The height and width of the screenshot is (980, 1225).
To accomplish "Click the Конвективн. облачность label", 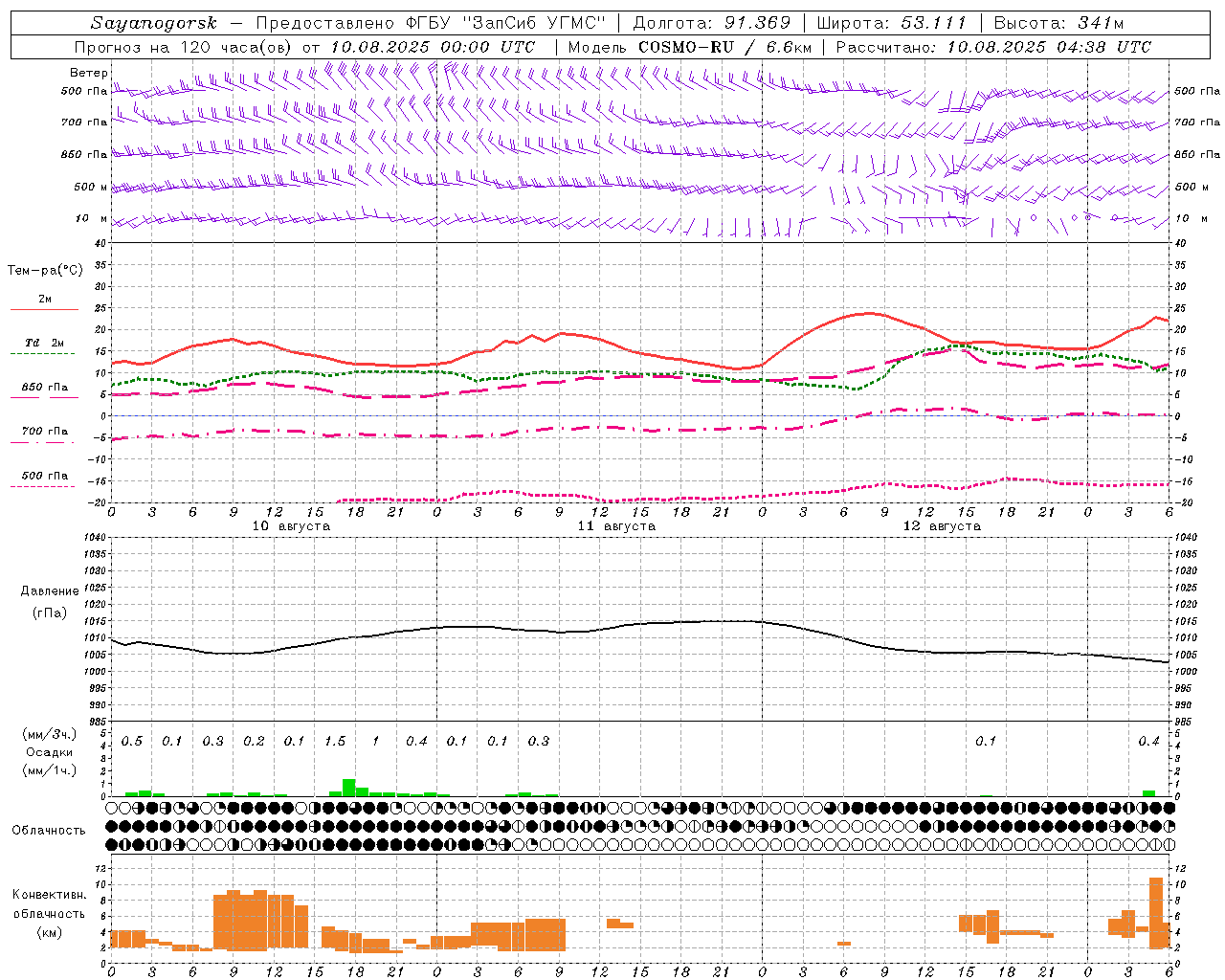I will pos(50,904).
